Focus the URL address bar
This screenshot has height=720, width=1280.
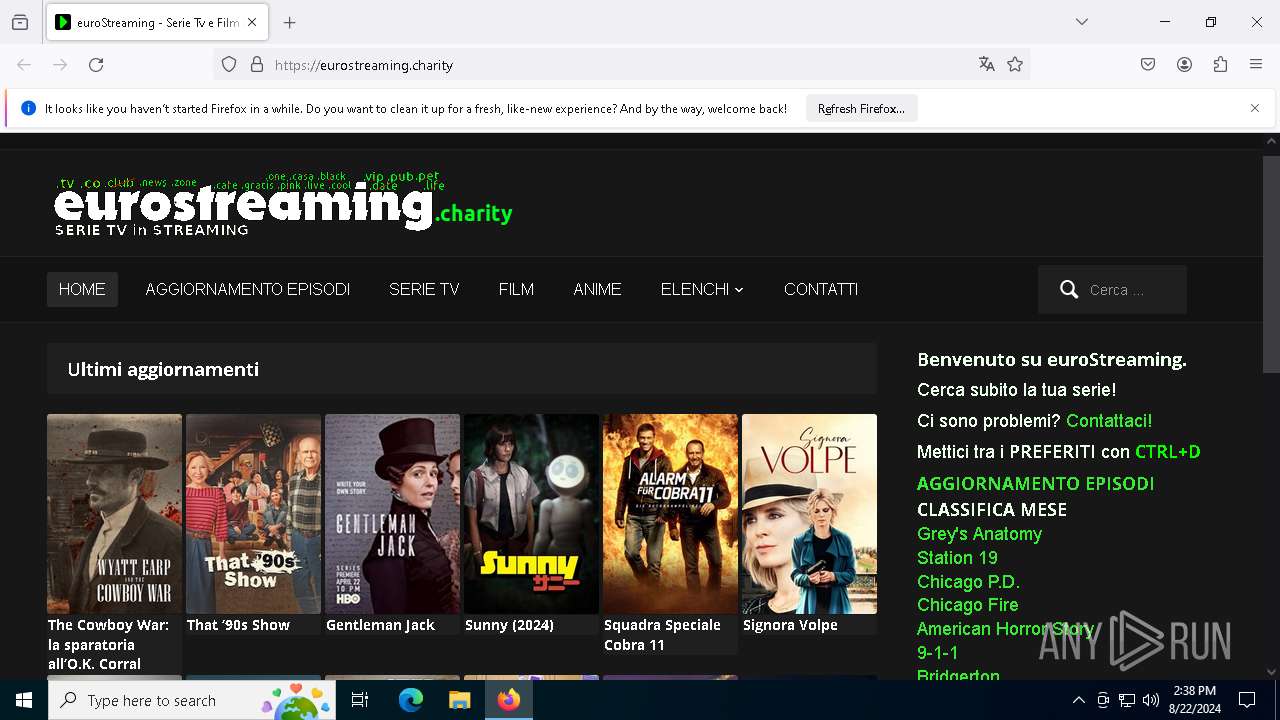click(x=620, y=65)
